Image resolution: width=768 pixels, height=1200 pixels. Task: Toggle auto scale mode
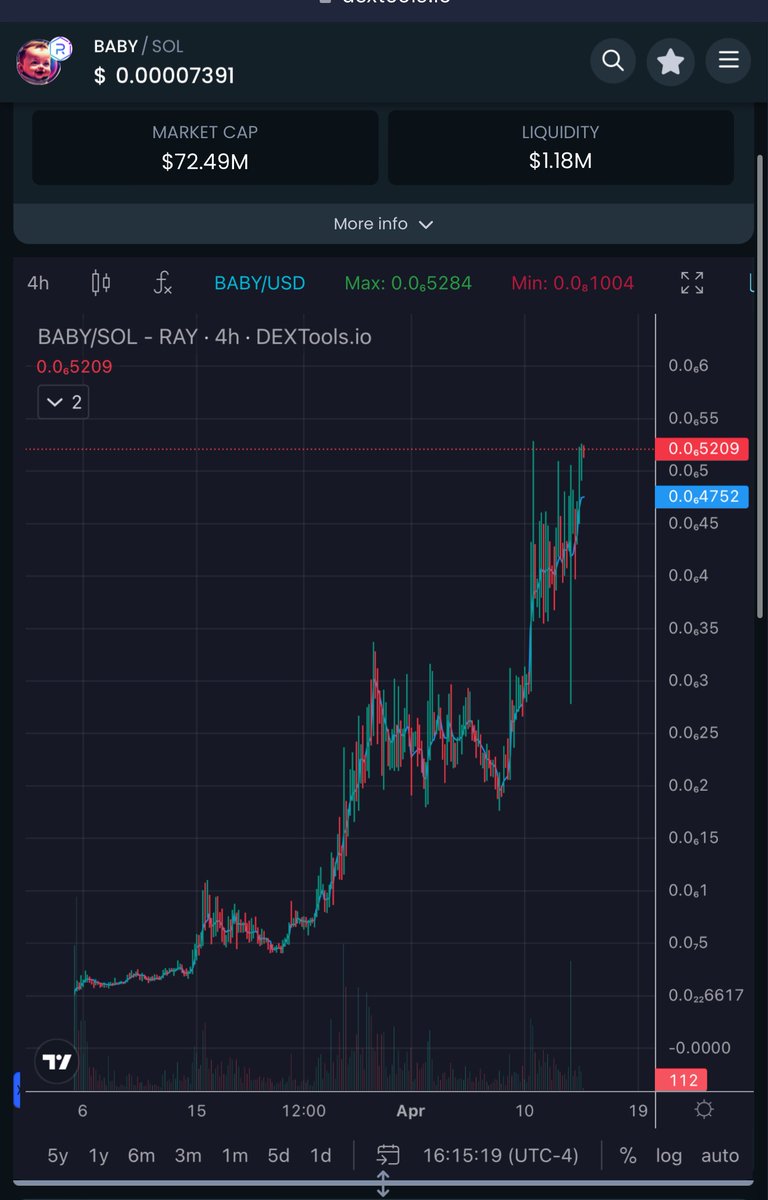(720, 1155)
